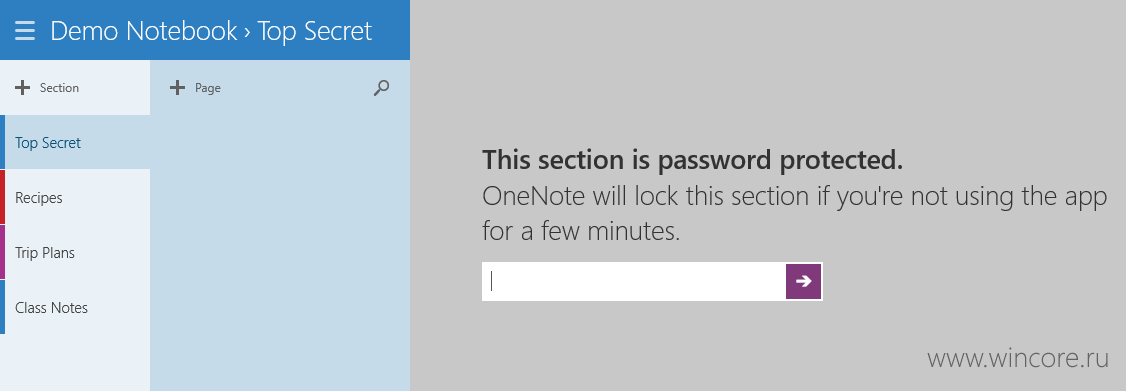Add a new Page label

(208, 88)
